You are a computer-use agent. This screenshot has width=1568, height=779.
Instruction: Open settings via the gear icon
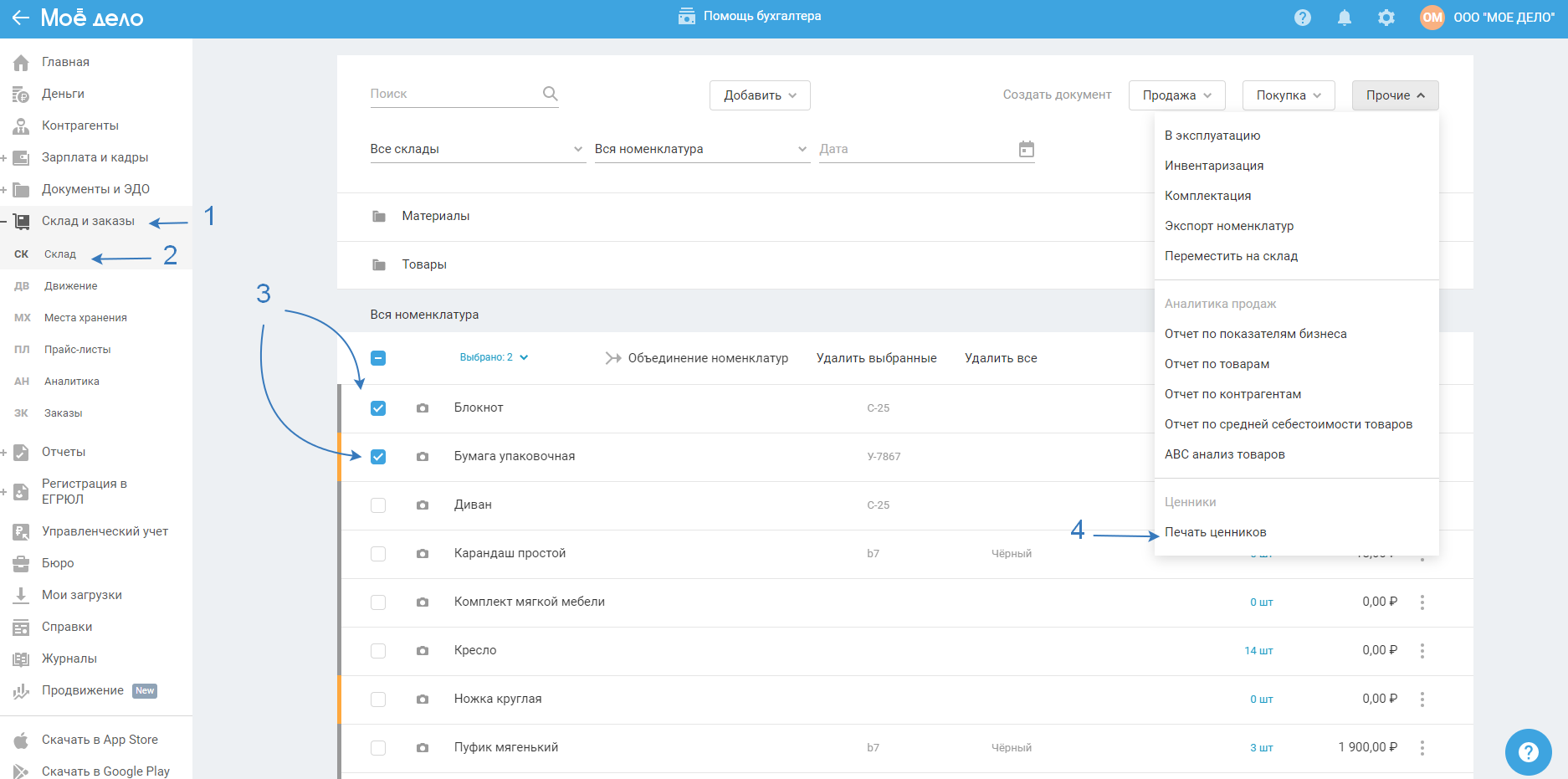(1386, 18)
